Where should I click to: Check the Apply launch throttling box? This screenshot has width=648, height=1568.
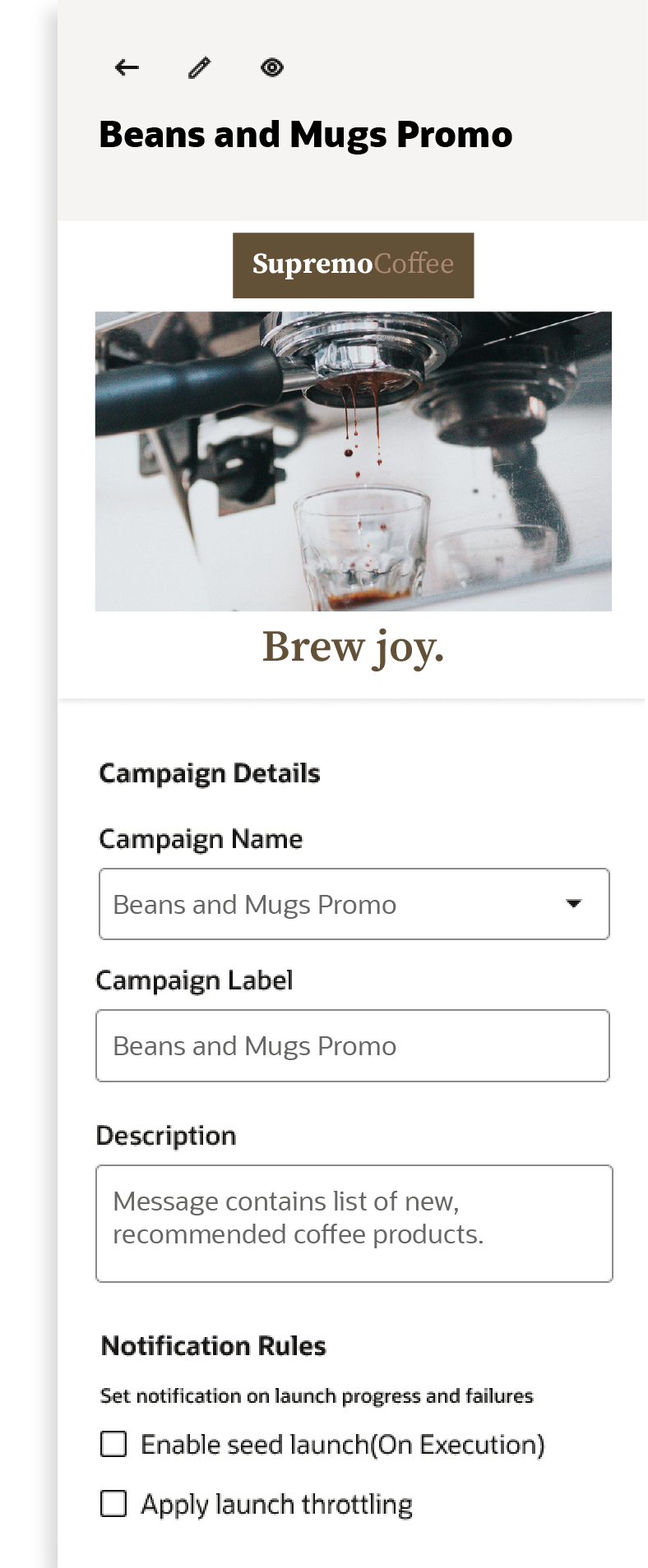pyautogui.click(x=113, y=1504)
